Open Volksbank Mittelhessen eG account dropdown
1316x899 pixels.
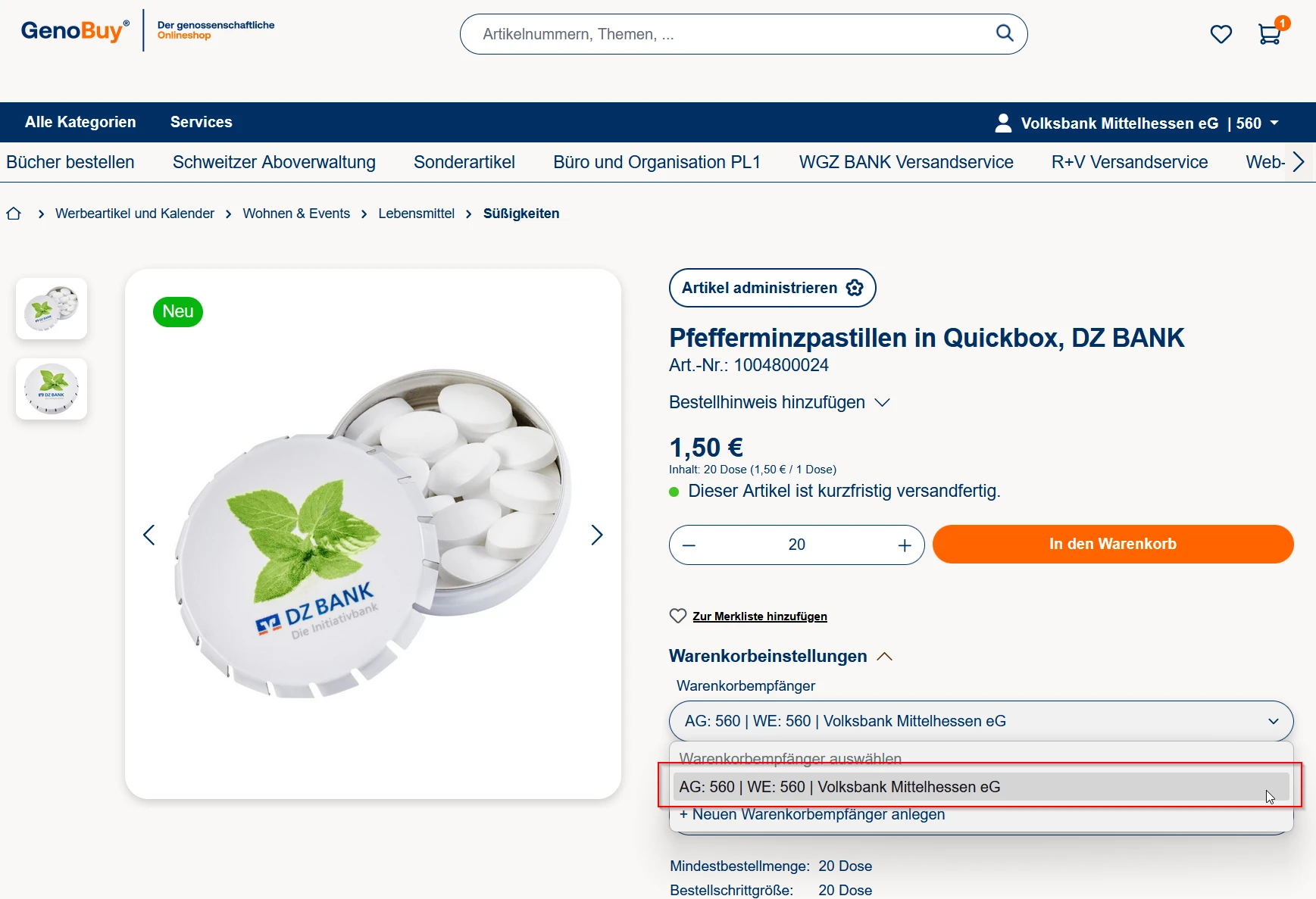tap(1136, 123)
